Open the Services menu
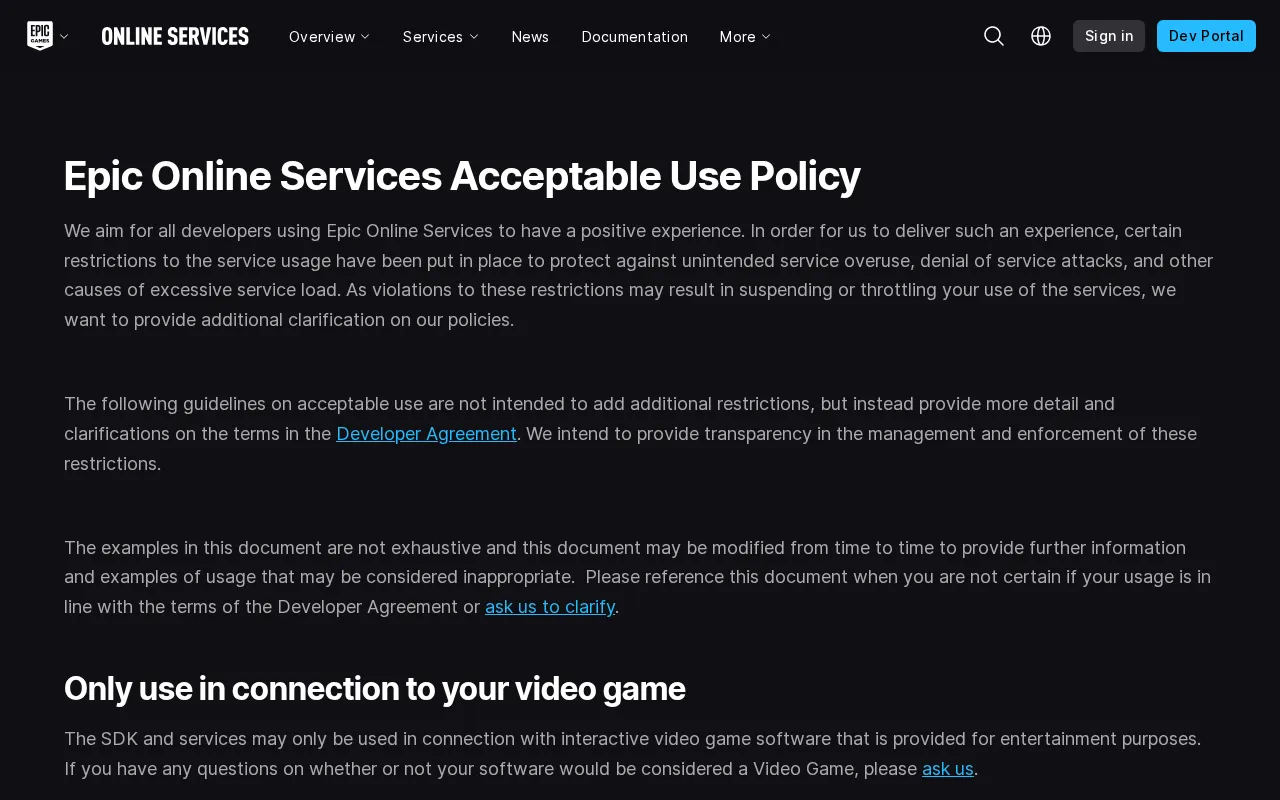 pos(440,37)
